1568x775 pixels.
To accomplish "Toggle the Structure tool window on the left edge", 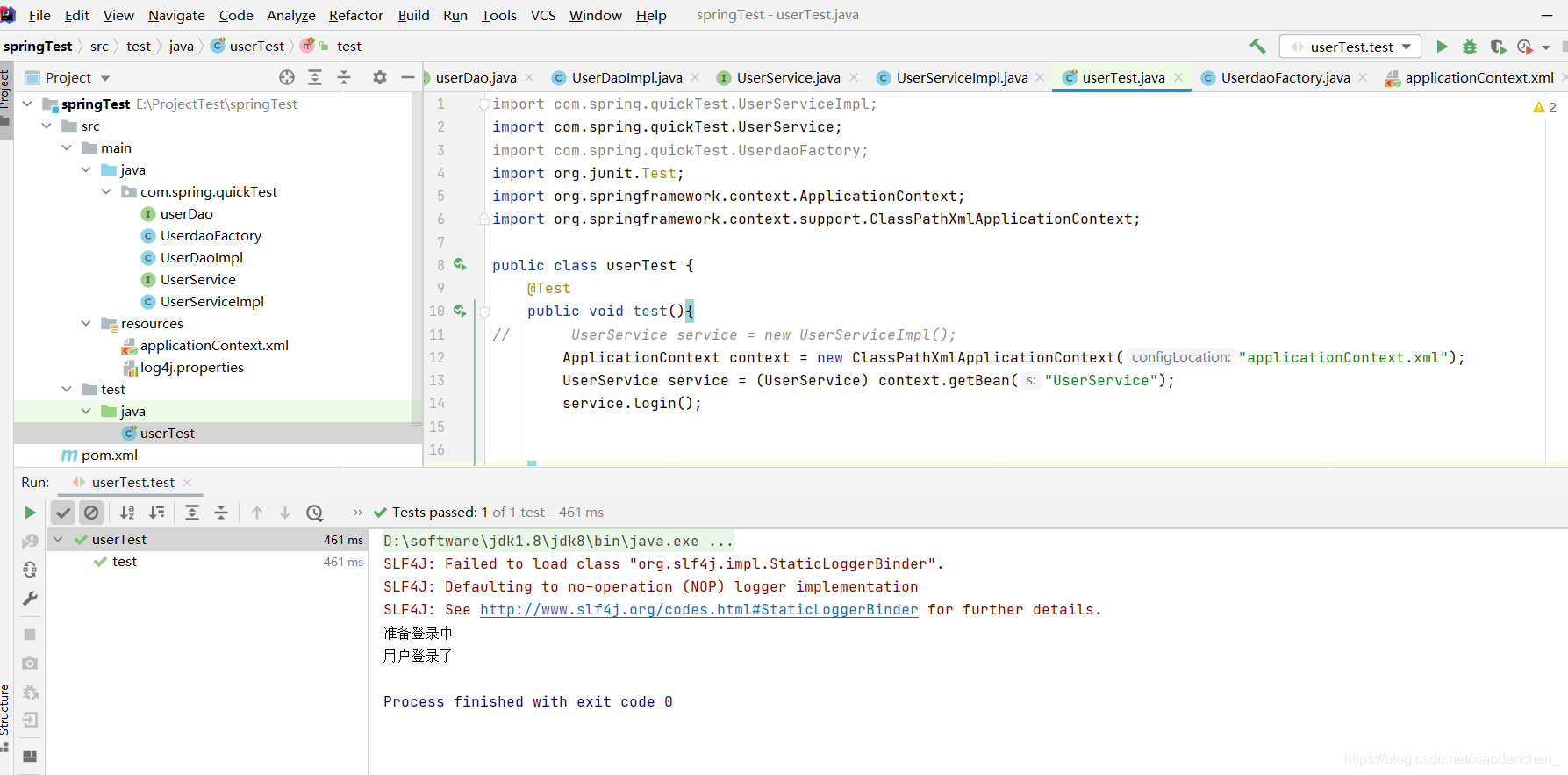I will point(5,711).
